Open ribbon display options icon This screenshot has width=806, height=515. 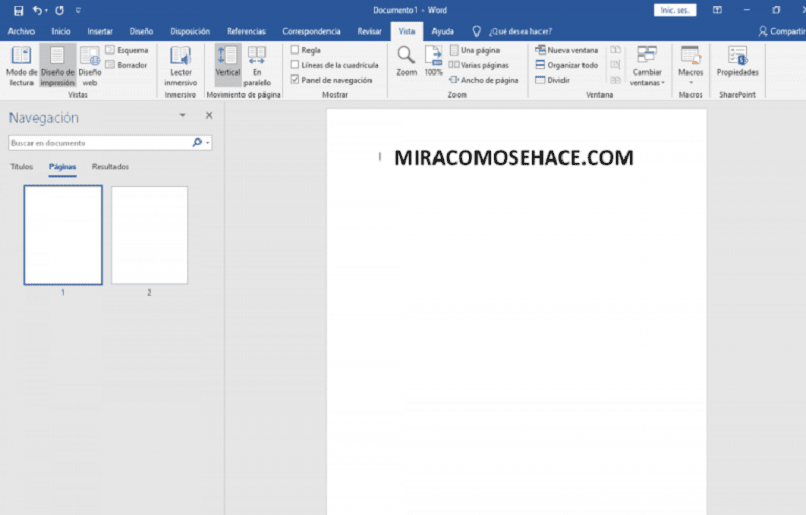click(717, 10)
